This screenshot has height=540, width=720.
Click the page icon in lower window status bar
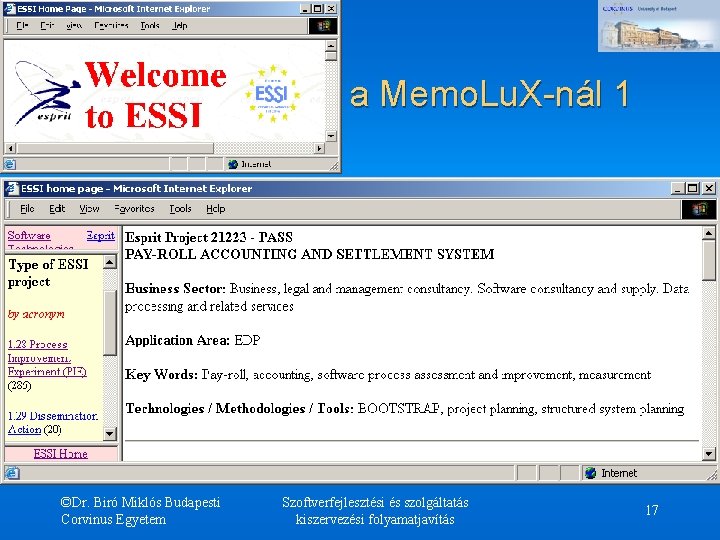point(12,473)
